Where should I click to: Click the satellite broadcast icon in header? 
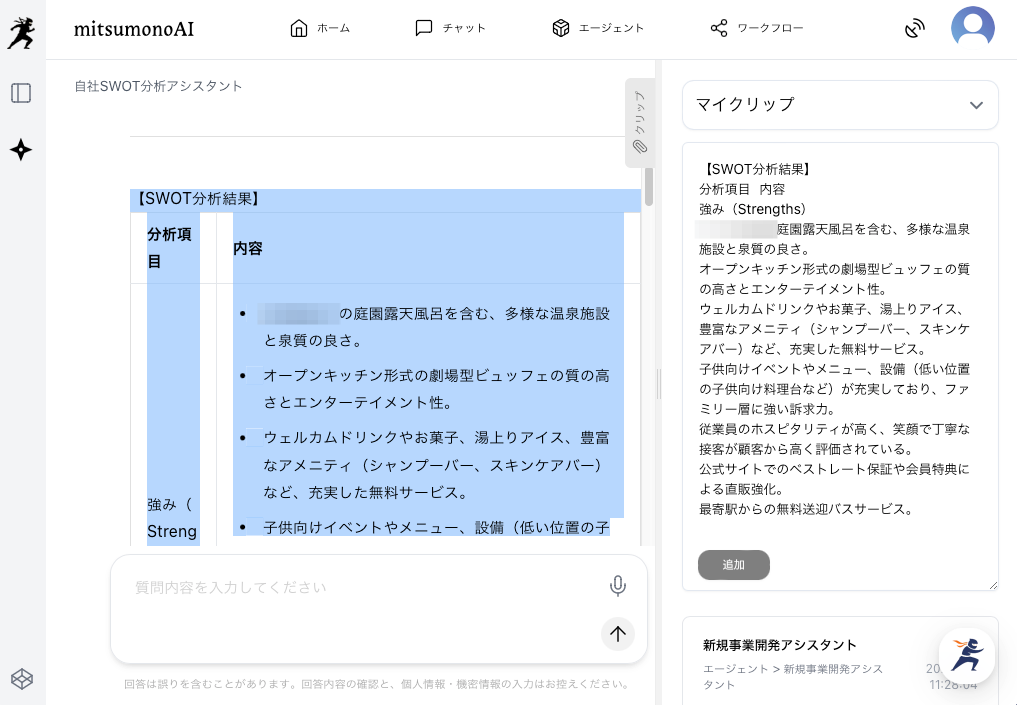click(x=914, y=29)
